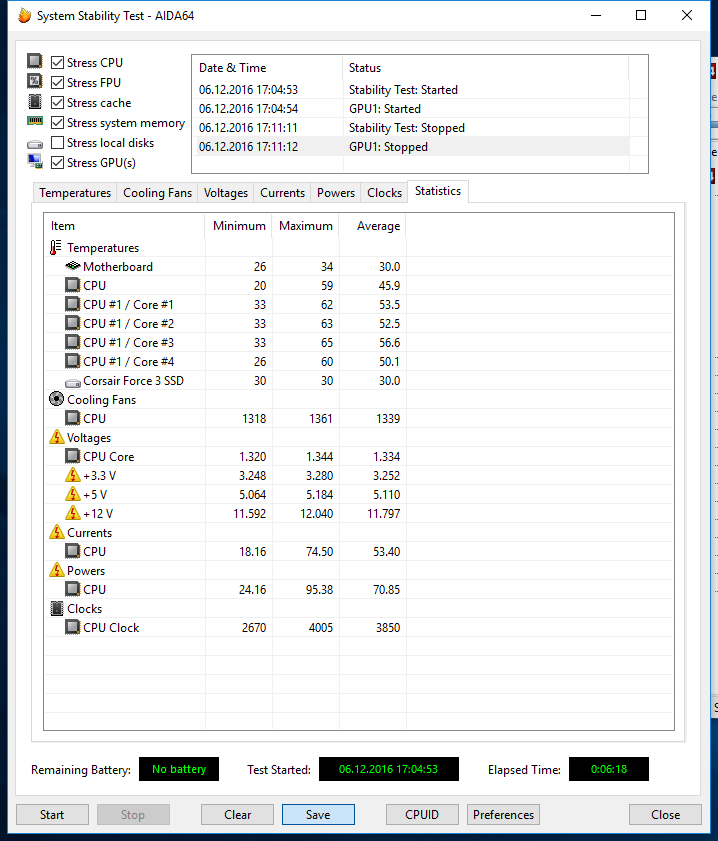The height and width of the screenshot is (841, 718).
Task: Click the Motherboard row icon
Action: [72, 266]
